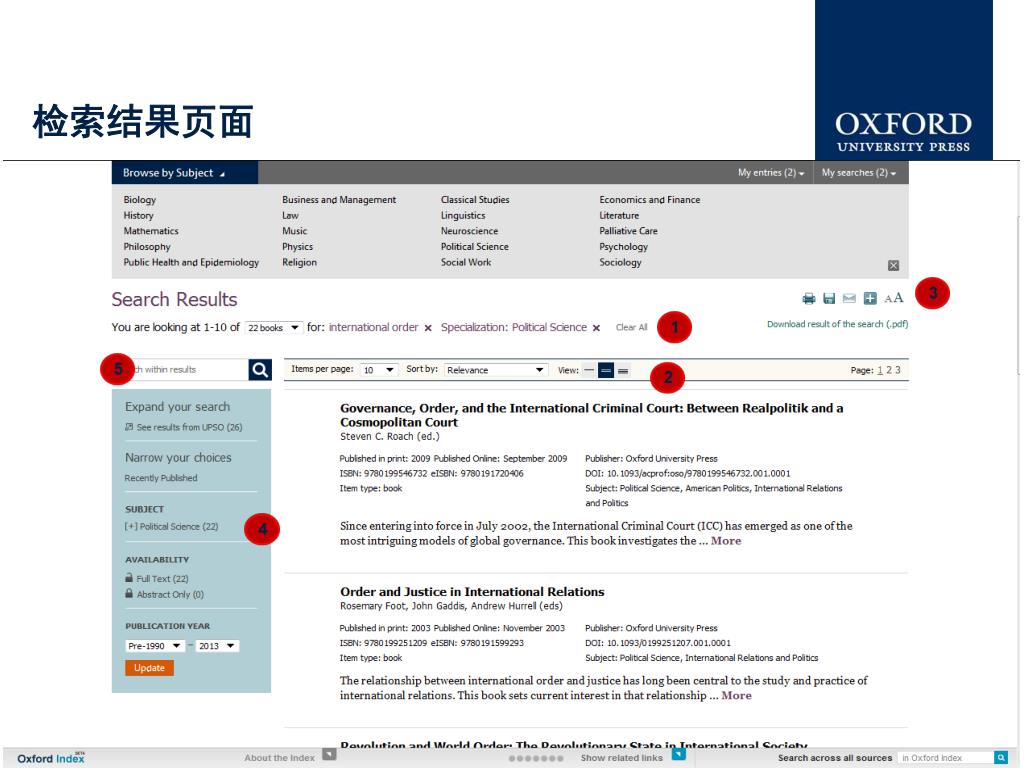The width and height of the screenshot is (1024, 768).
Task: Change text size with the AA icon
Action: tap(893, 298)
